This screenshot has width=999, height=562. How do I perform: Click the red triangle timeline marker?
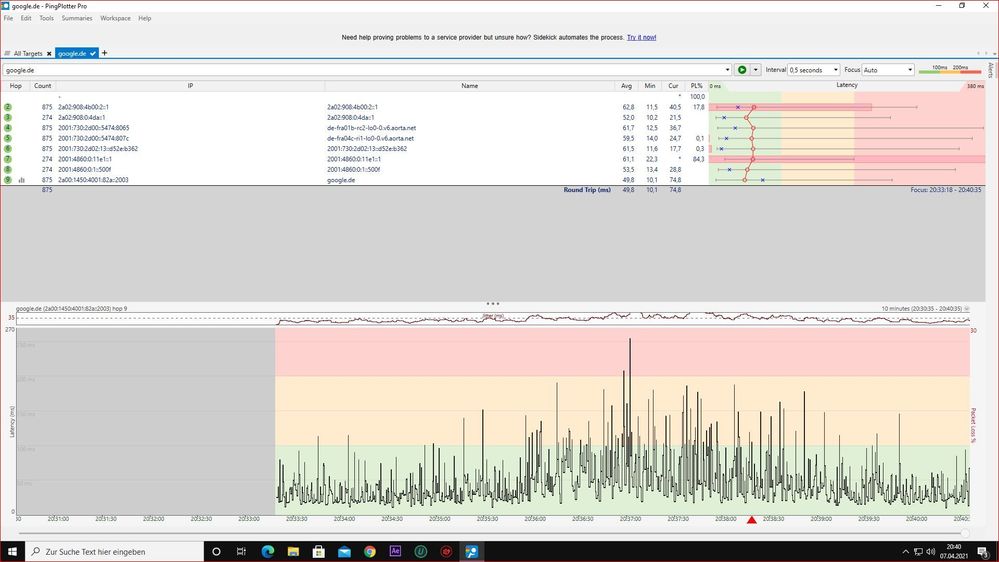click(752, 519)
